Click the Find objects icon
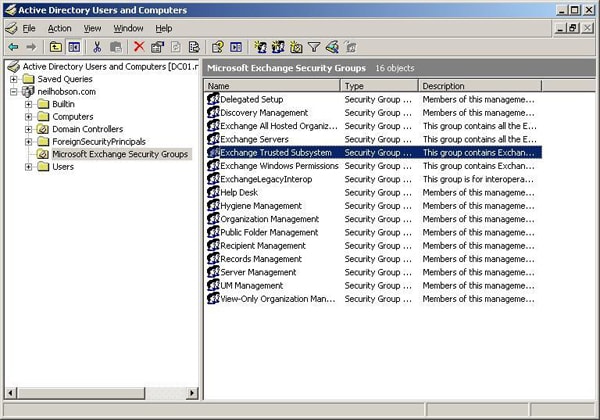Image resolution: width=600 pixels, height=420 pixels. [x=333, y=47]
